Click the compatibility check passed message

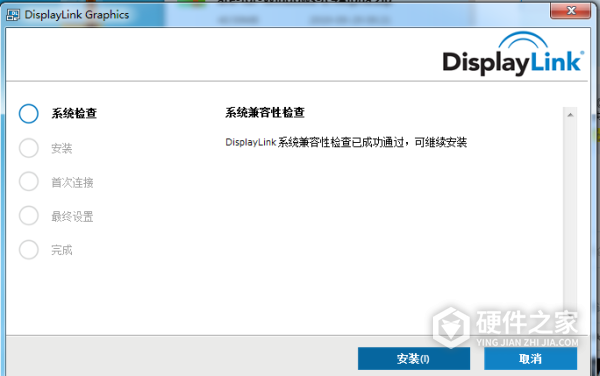[x=346, y=142]
